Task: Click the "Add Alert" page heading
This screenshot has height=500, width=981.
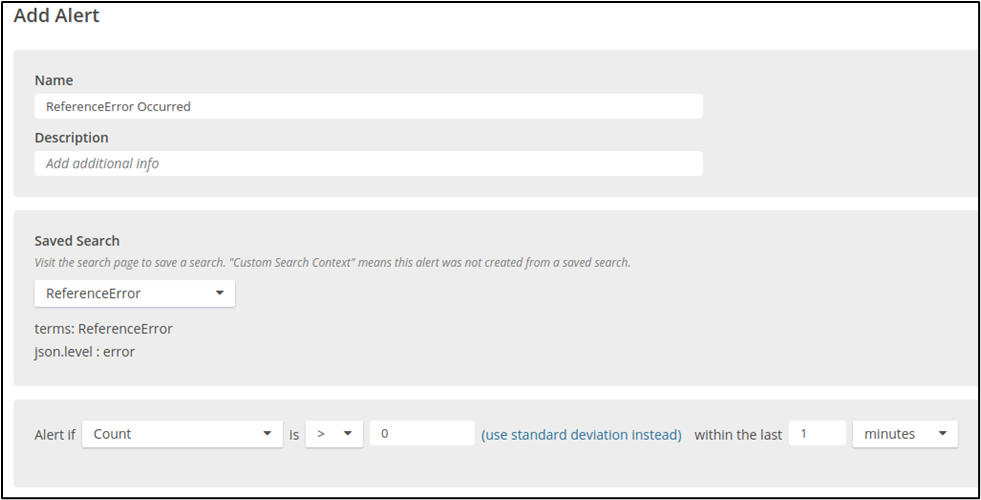Action: [57, 16]
